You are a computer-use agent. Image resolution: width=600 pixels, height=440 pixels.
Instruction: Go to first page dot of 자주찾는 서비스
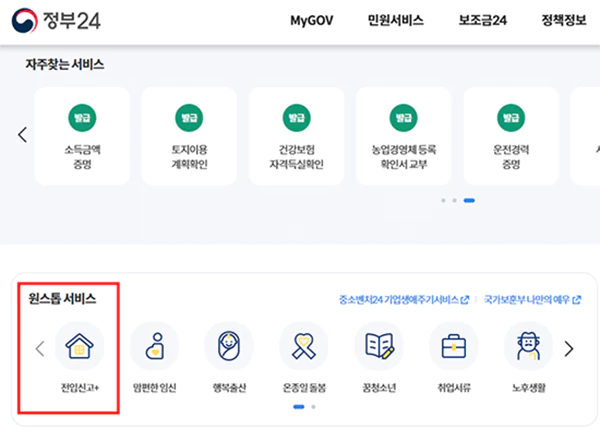coord(443,200)
